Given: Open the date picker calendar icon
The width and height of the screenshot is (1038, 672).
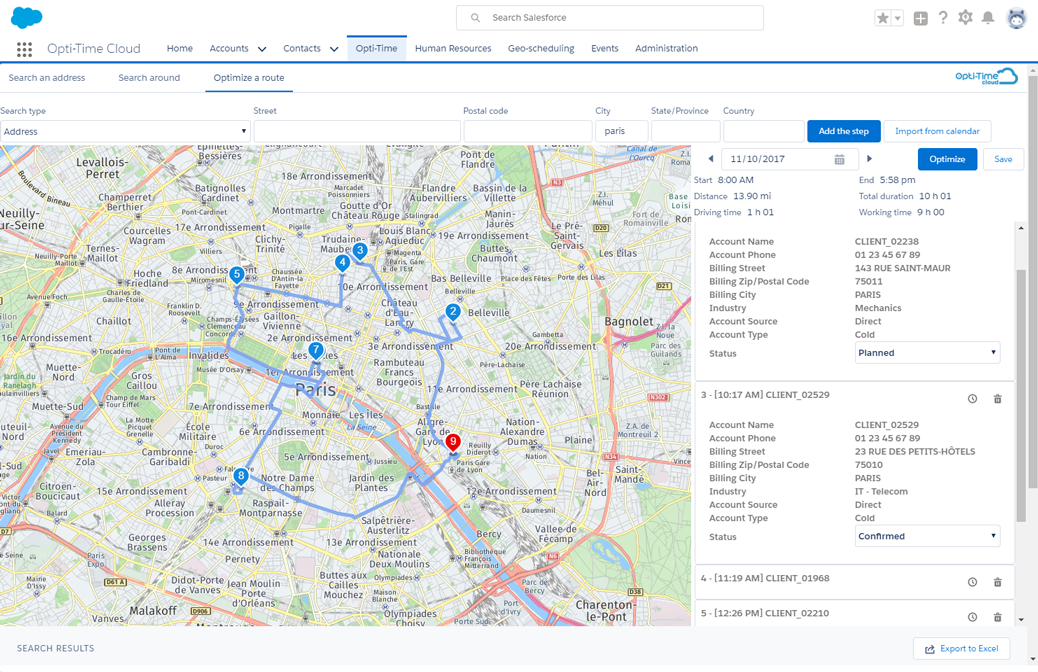Looking at the screenshot, I should (838, 159).
